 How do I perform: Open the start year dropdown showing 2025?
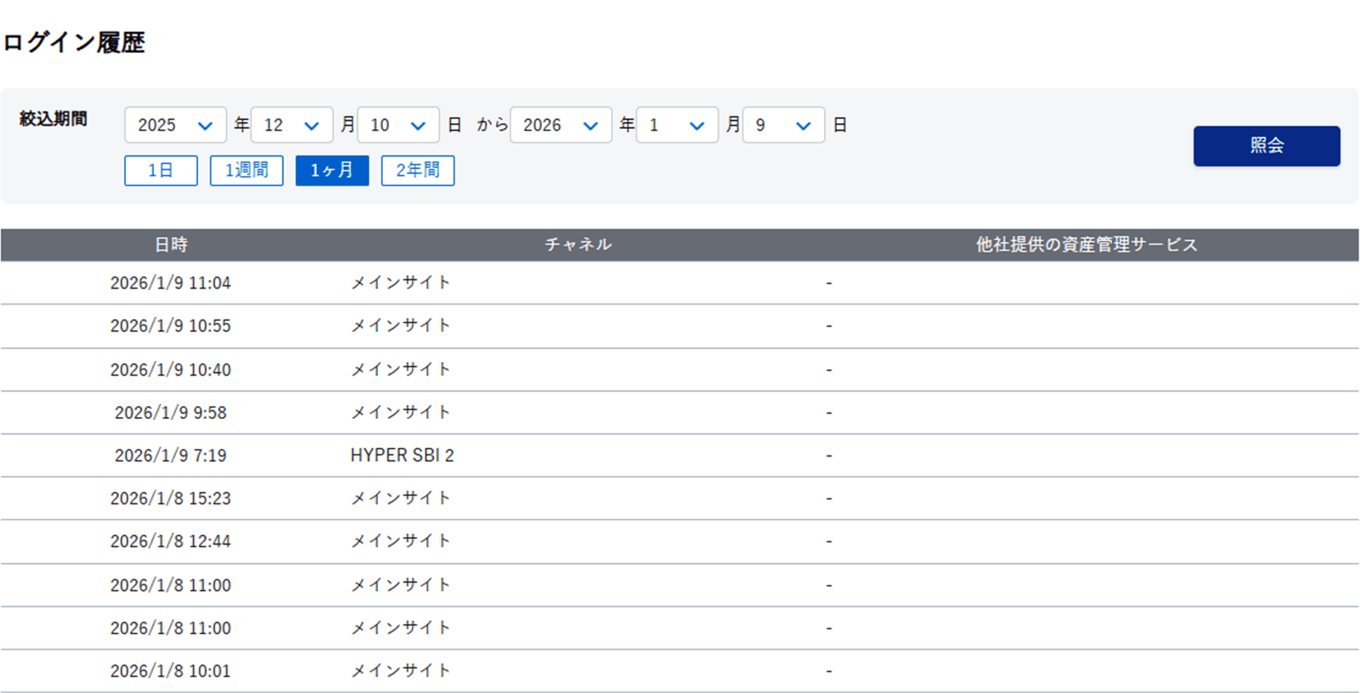[175, 125]
